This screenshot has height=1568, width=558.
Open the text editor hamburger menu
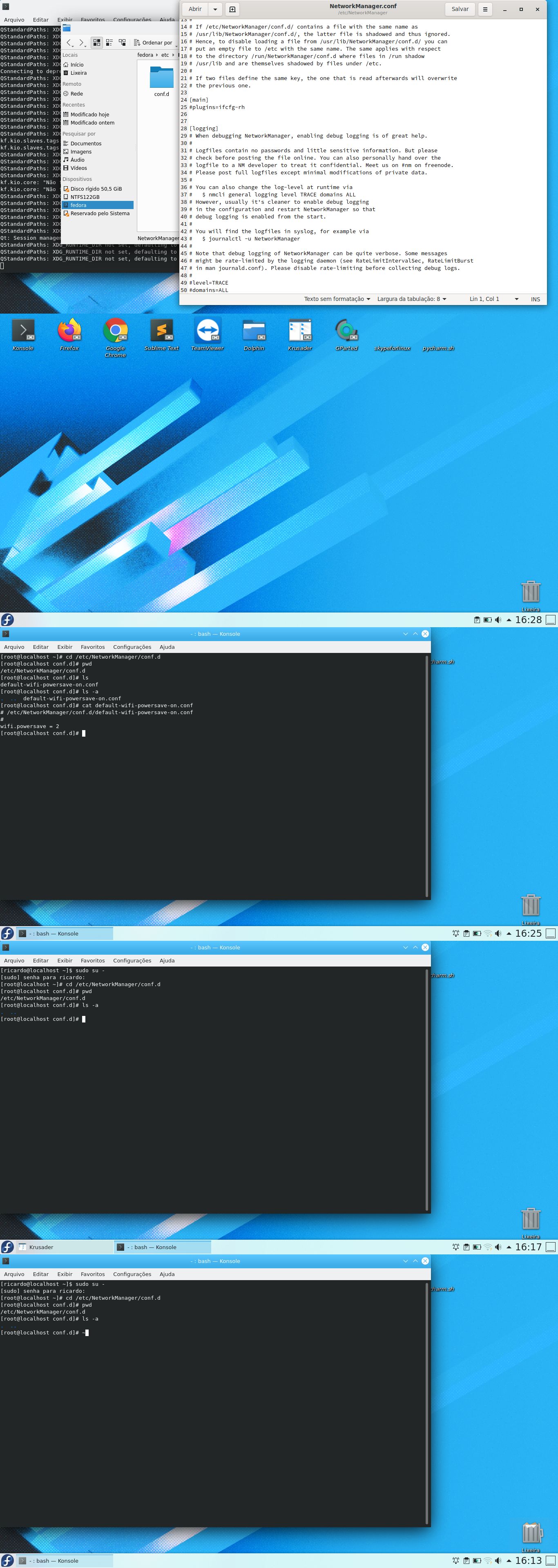click(x=485, y=9)
